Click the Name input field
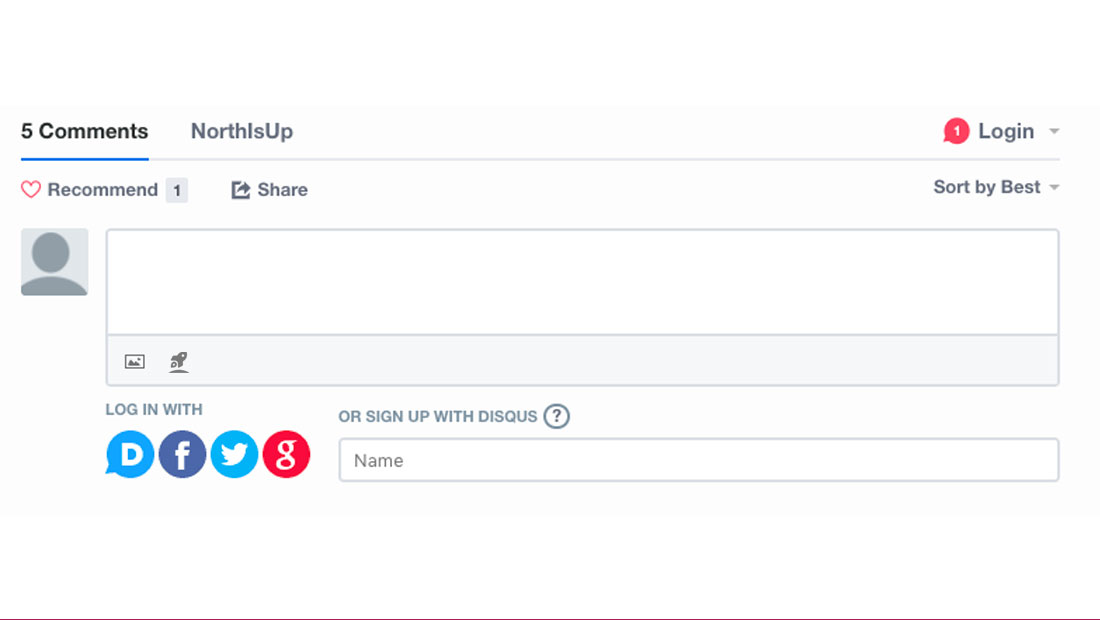 pos(699,460)
